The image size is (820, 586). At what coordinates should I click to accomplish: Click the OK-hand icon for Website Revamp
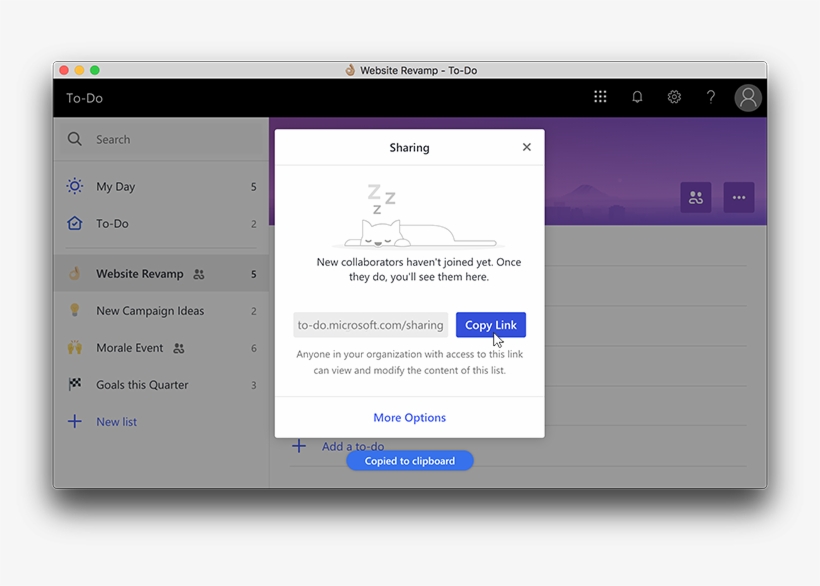pyautogui.click(x=75, y=273)
